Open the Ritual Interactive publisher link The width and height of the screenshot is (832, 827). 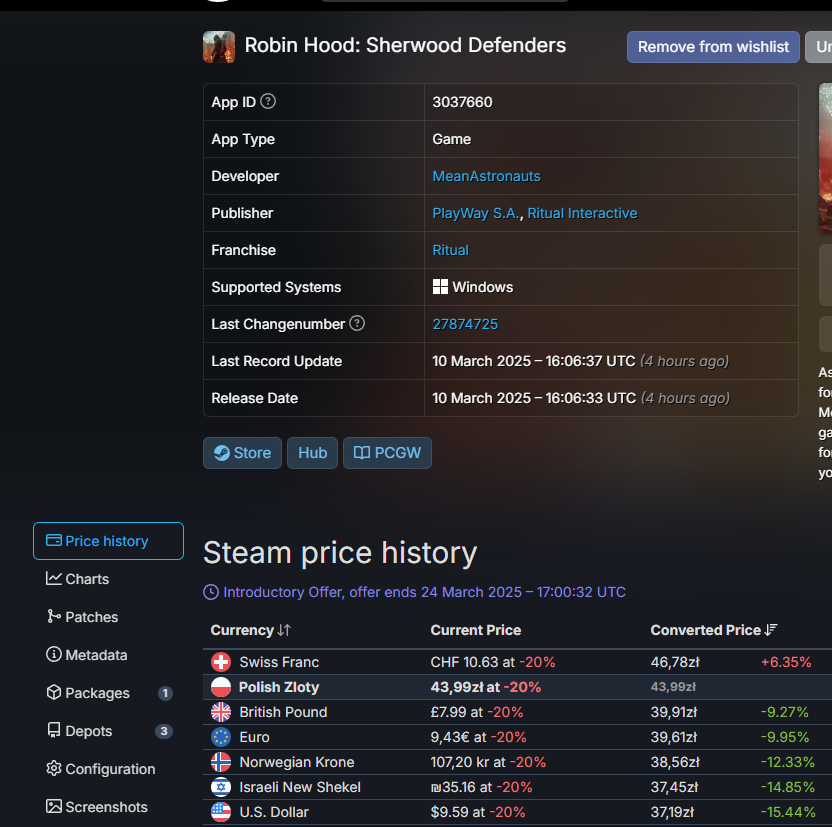[582, 213]
